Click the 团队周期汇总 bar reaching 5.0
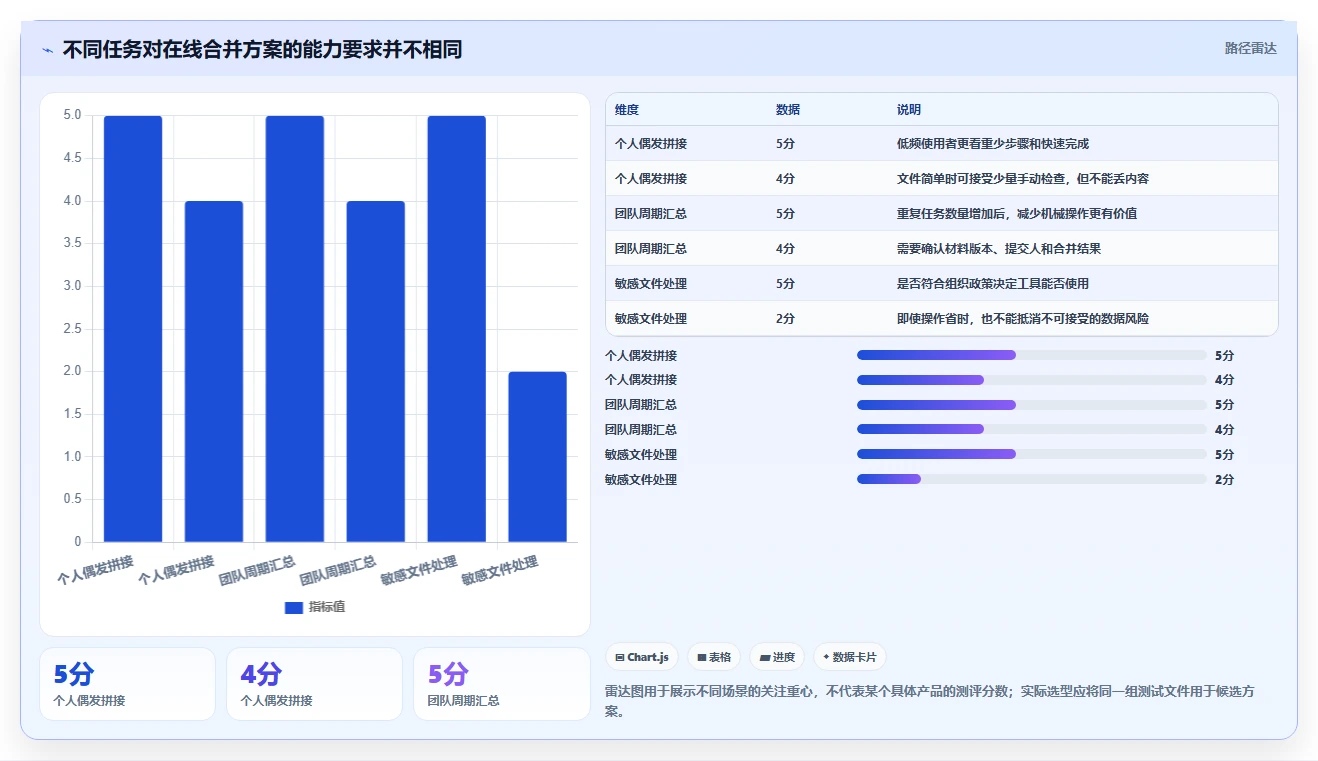Screen dimensions: 1318x761 click(x=295, y=329)
